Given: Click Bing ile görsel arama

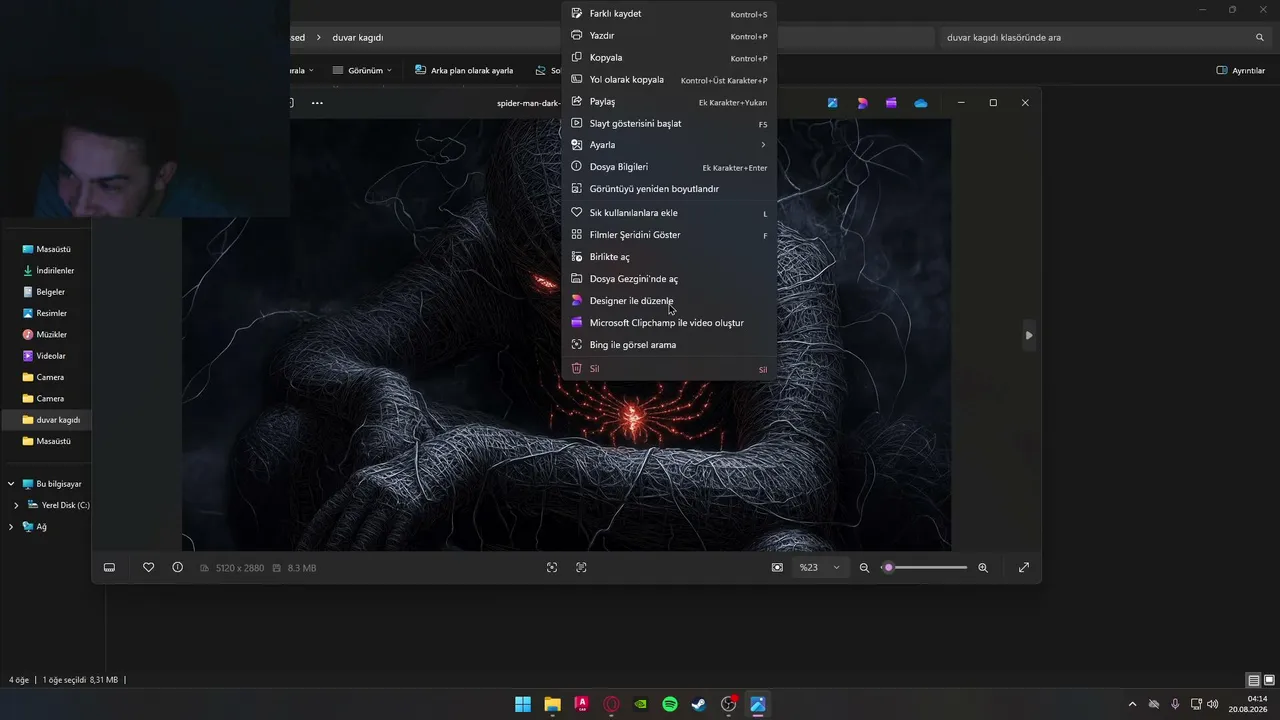Looking at the screenshot, I should (x=669, y=345).
